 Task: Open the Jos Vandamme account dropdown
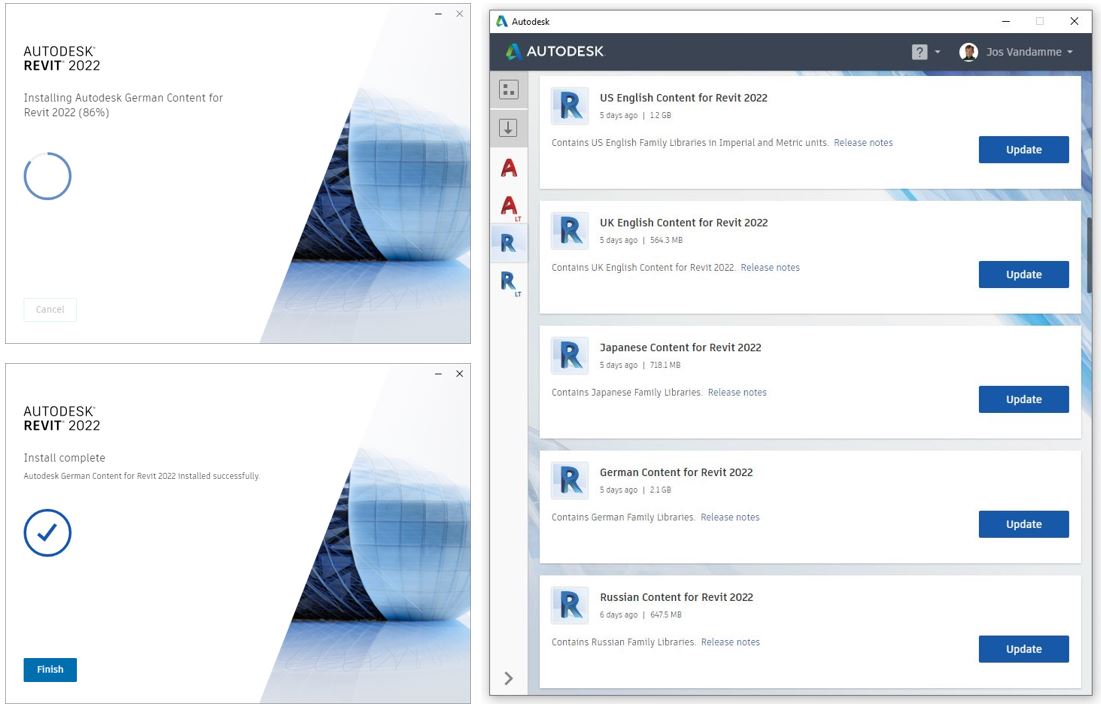click(1070, 52)
